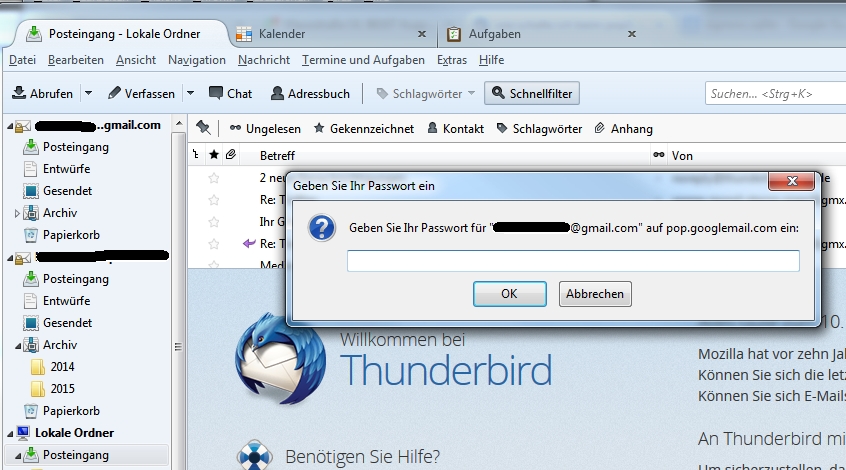Open the Adressbuch address book
Image resolution: width=846 pixels, height=470 pixels.
click(x=310, y=93)
